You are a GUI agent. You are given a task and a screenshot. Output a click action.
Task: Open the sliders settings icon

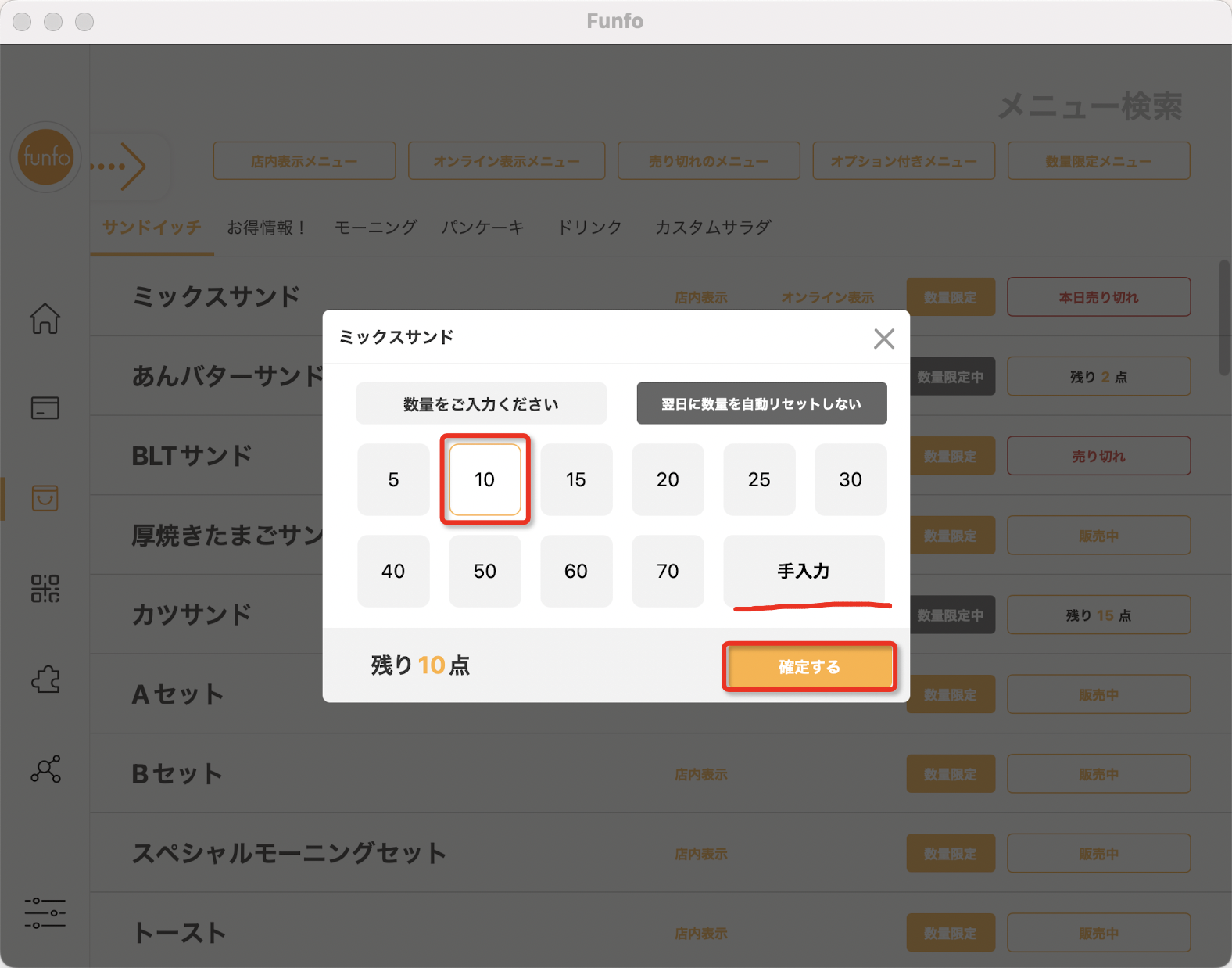coord(45,913)
